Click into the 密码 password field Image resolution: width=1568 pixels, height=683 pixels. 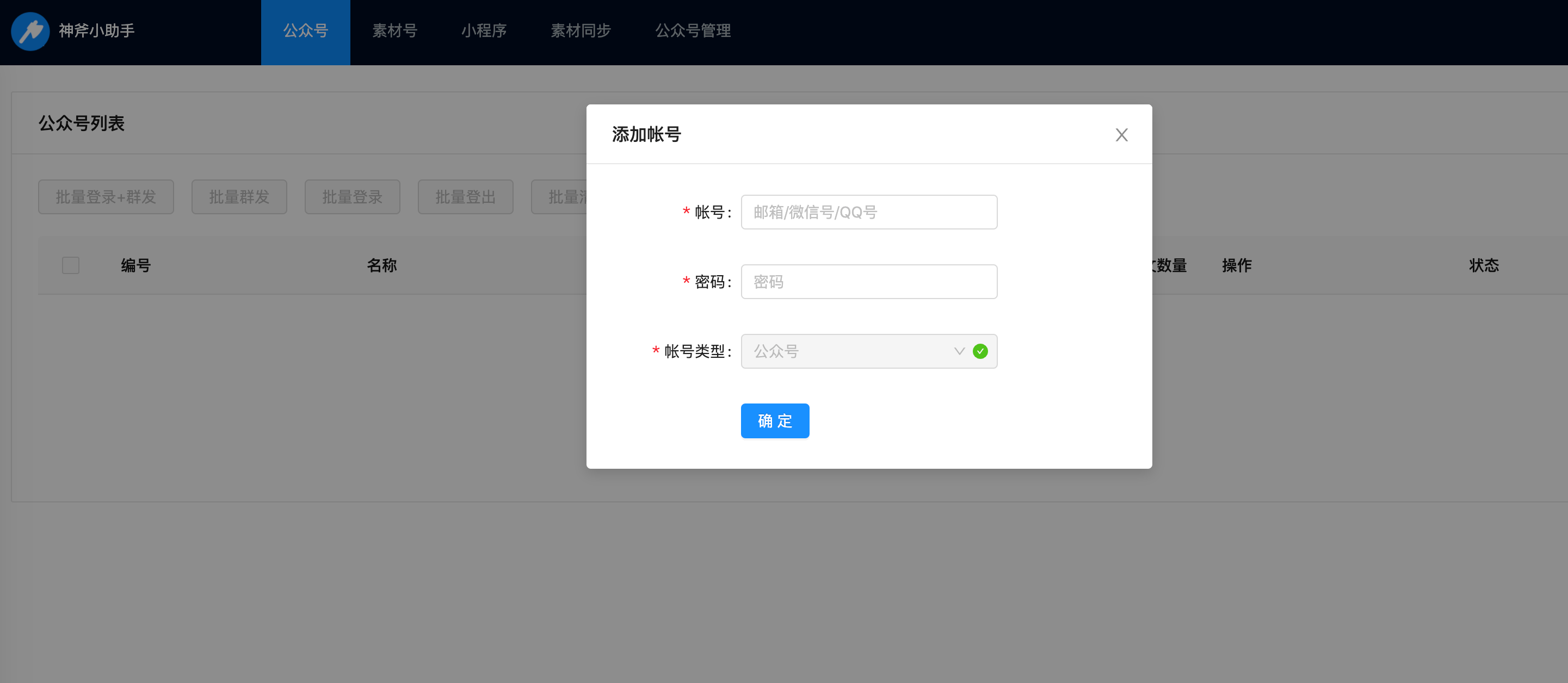(x=869, y=282)
